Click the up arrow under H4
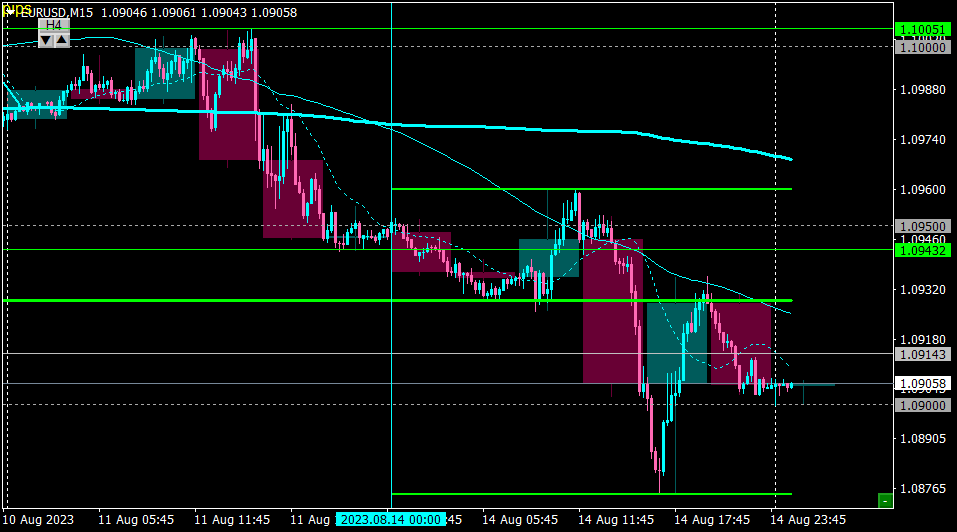Image resolution: width=957 pixels, height=532 pixels. point(62,40)
